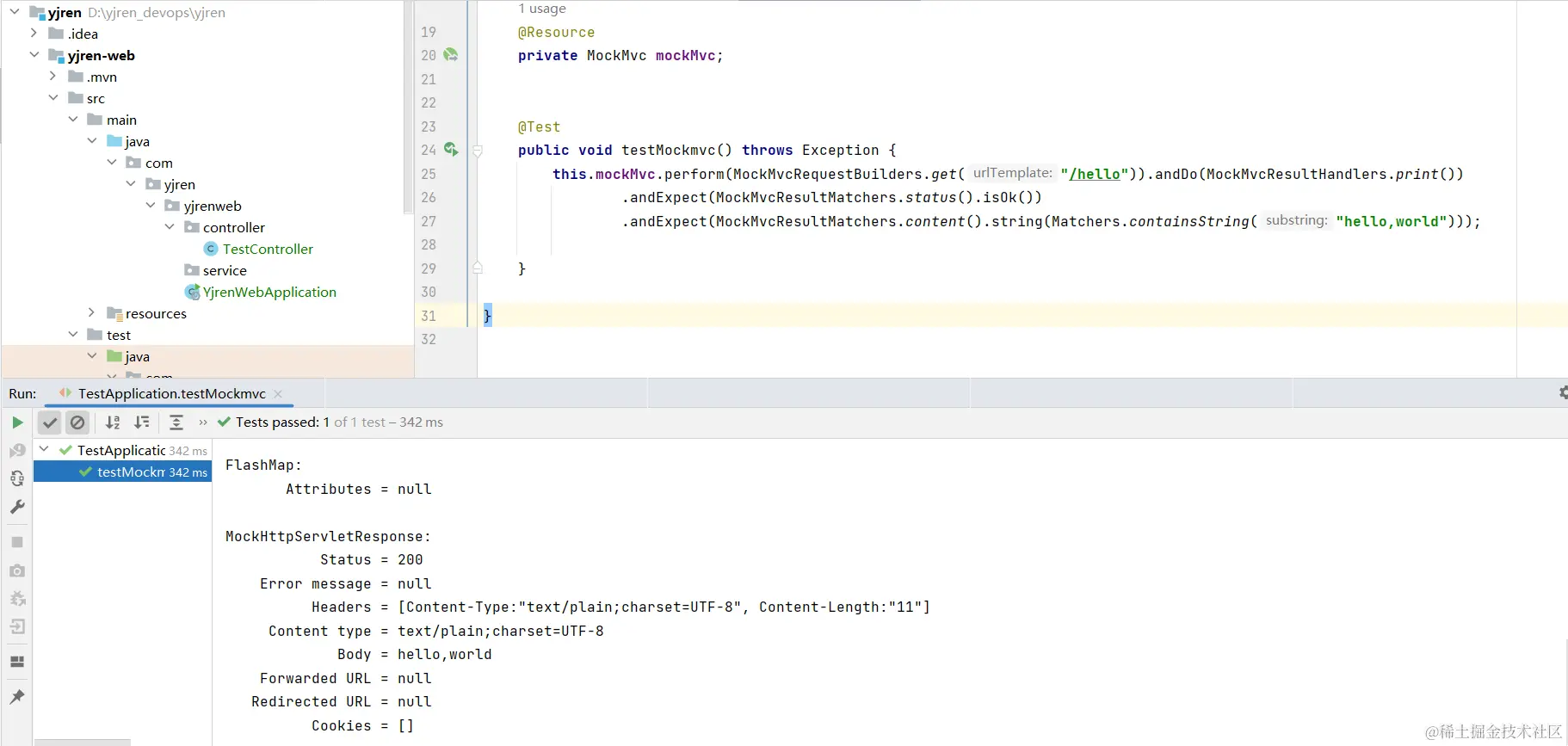The image size is (1568, 746).
Task: Collapse method fold marker on line 24
Action: click(478, 151)
